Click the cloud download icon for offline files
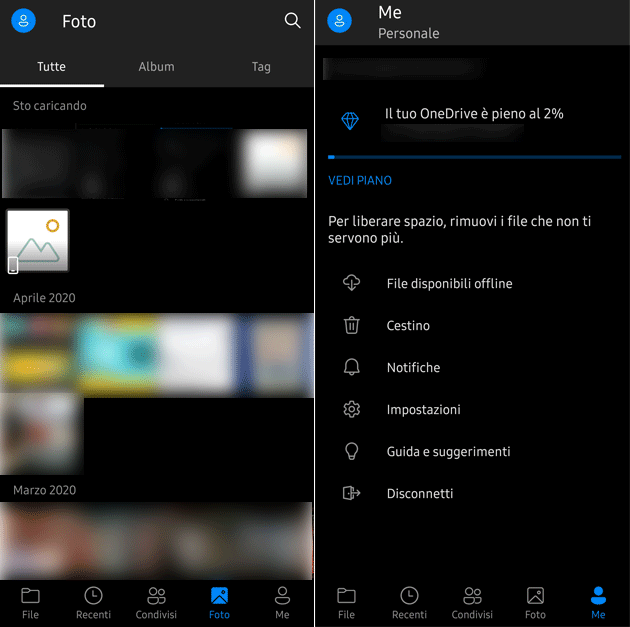The height and width of the screenshot is (627, 630). tap(351, 283)
